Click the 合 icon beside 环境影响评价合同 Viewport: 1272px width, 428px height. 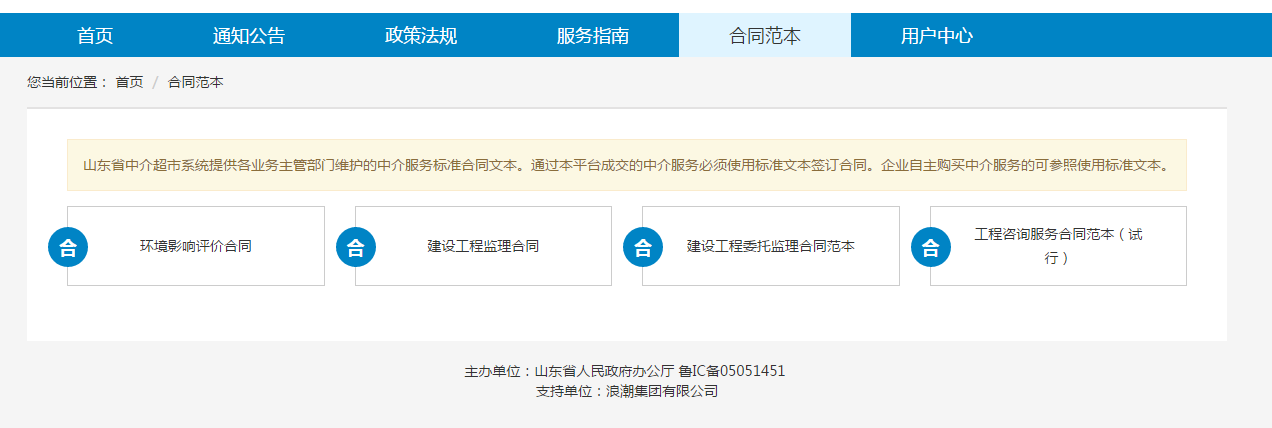[68, 247]
